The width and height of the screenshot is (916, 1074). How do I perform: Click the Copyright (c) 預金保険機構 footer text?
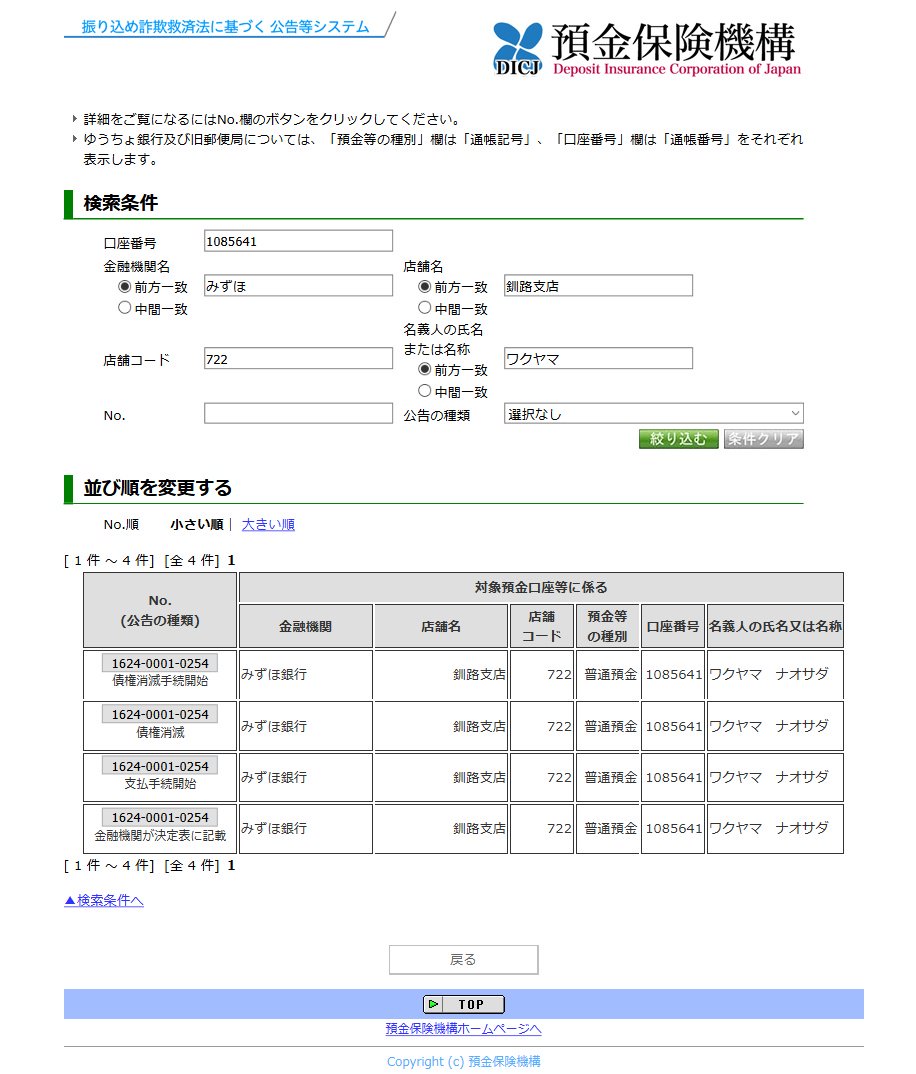(464, 1061)
